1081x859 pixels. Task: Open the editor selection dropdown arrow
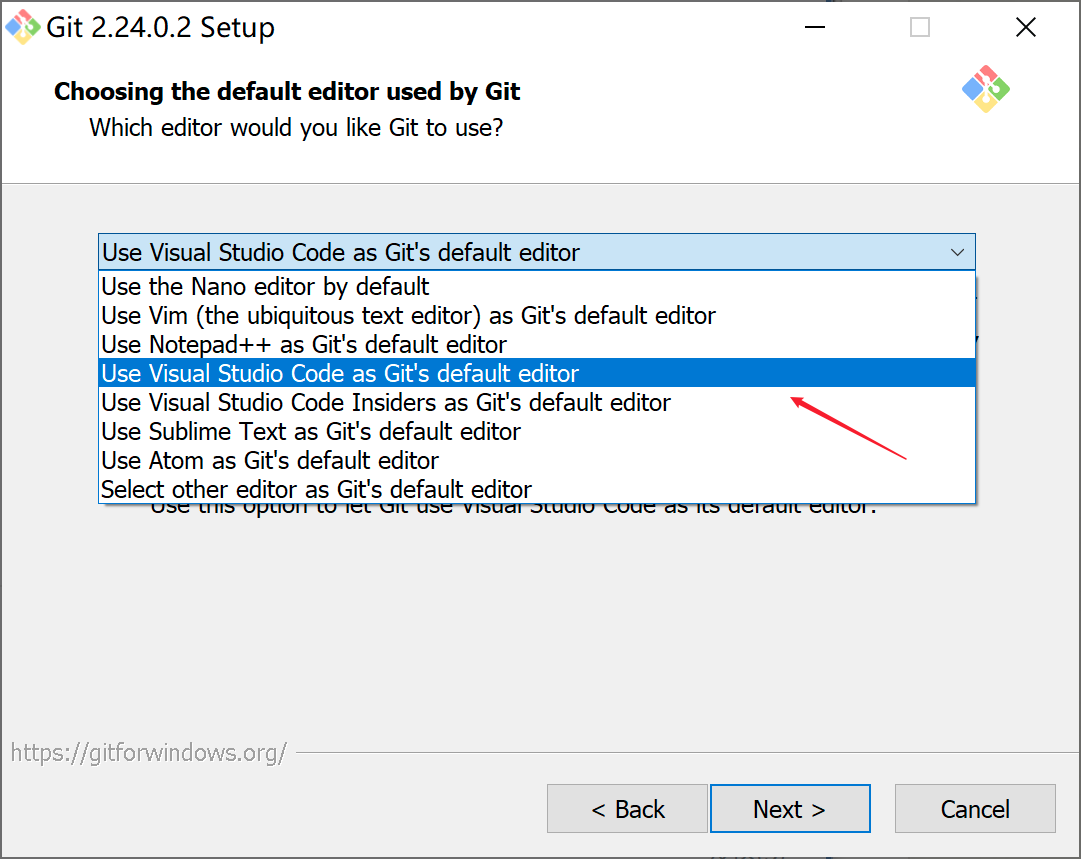point(957,252)
